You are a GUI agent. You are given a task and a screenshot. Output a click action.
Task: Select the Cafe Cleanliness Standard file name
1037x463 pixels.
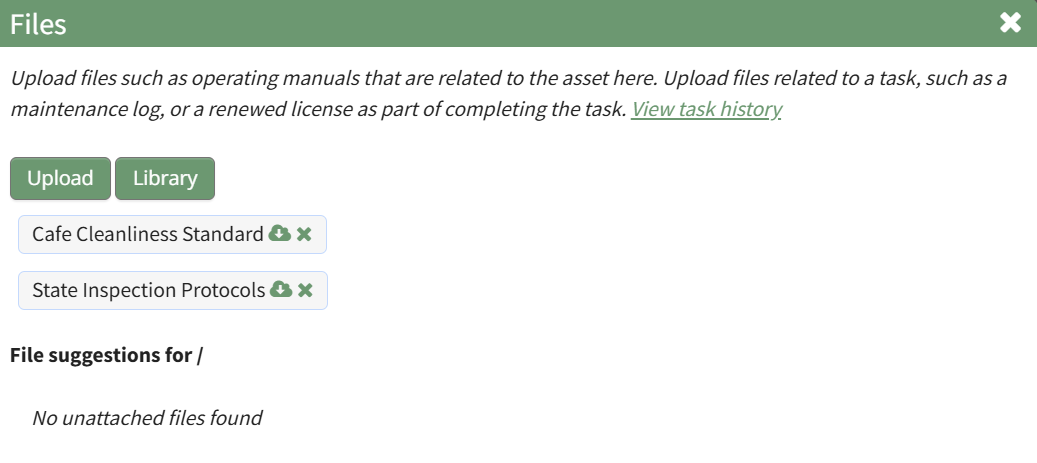[148, 234]
